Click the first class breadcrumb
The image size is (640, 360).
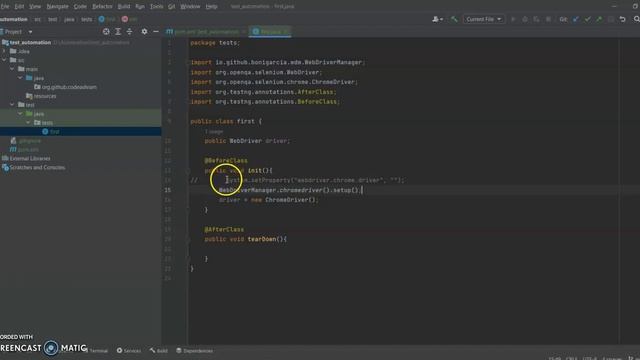[x=107, y=19]
